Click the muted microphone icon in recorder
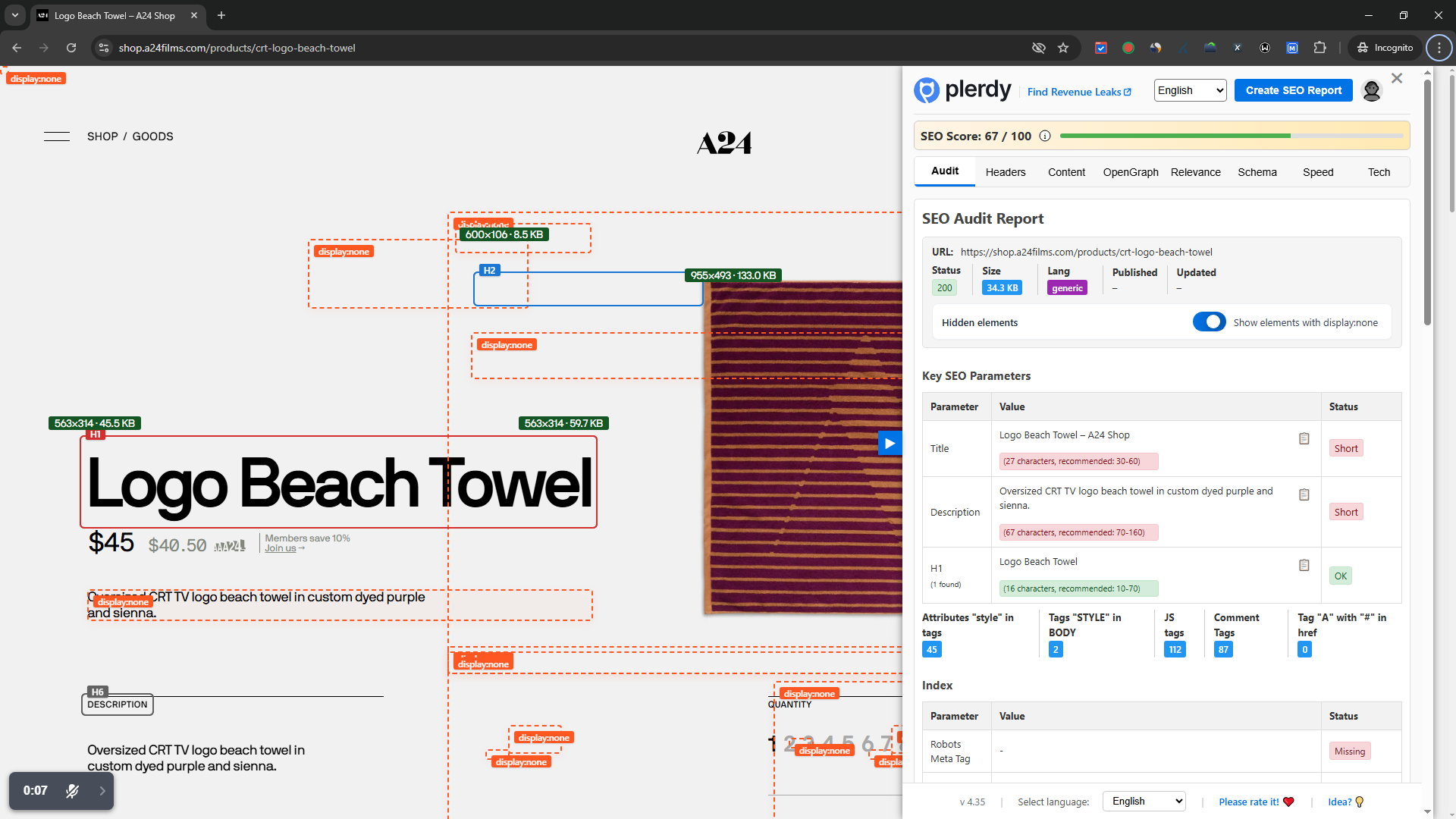The image size is (1456, 819). click(x=72, y=791)
